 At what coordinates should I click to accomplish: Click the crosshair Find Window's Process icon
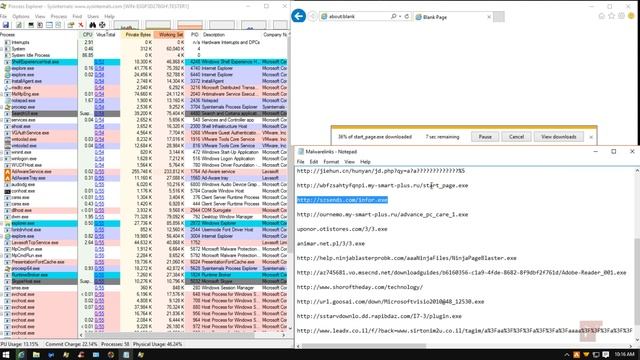(x=102, y=25)
